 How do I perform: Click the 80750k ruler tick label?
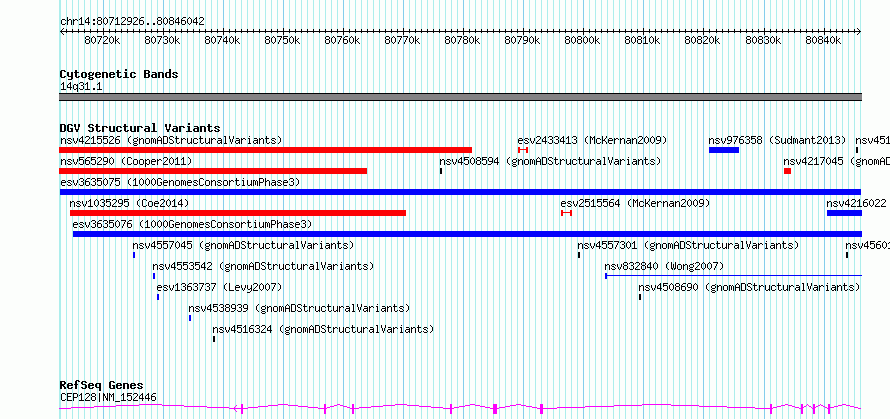[x=283, y=40]
